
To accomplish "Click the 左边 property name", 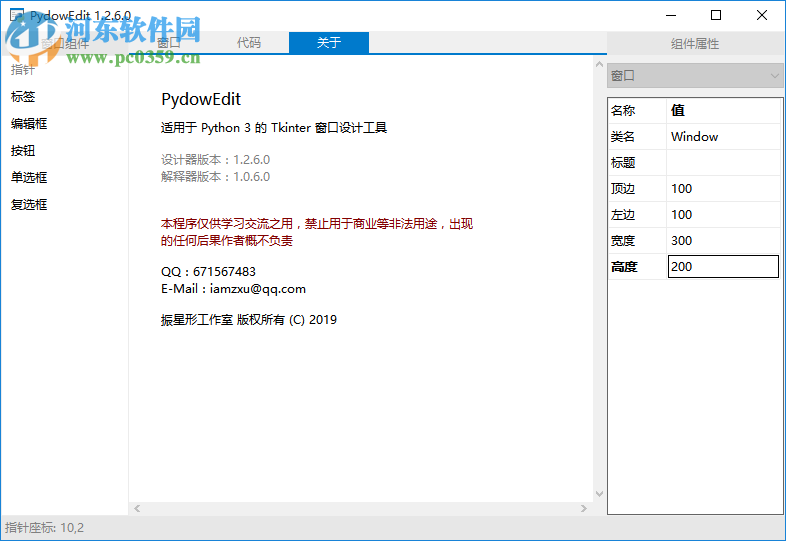I will point(638,215).
